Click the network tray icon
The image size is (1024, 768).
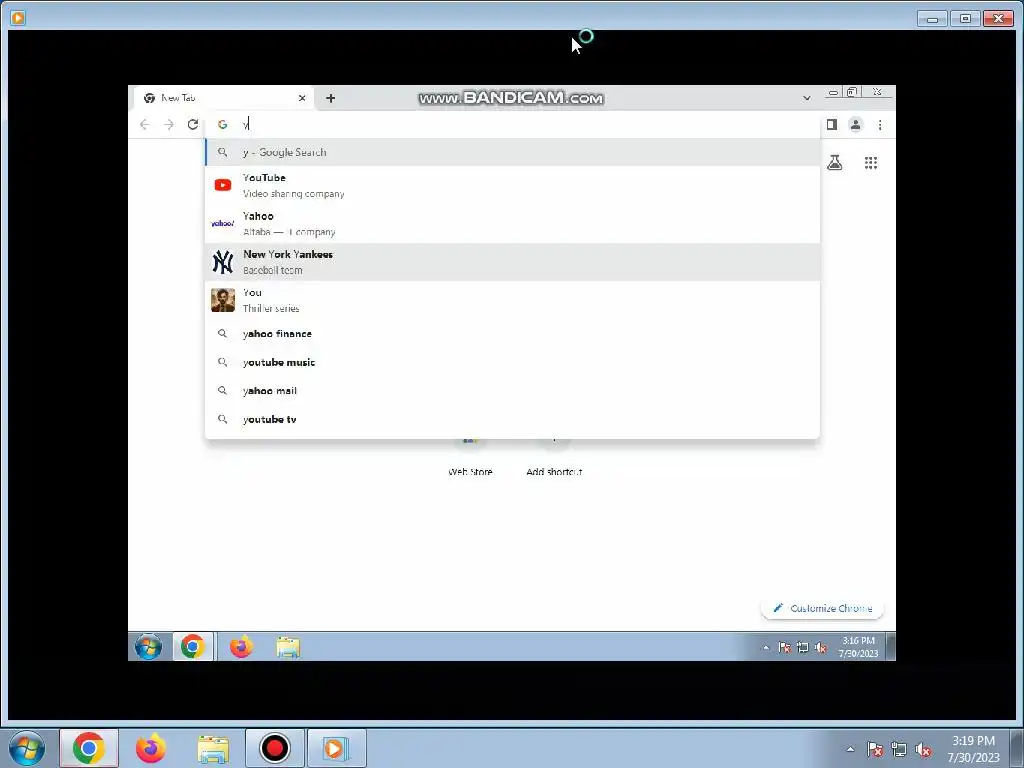899,749
